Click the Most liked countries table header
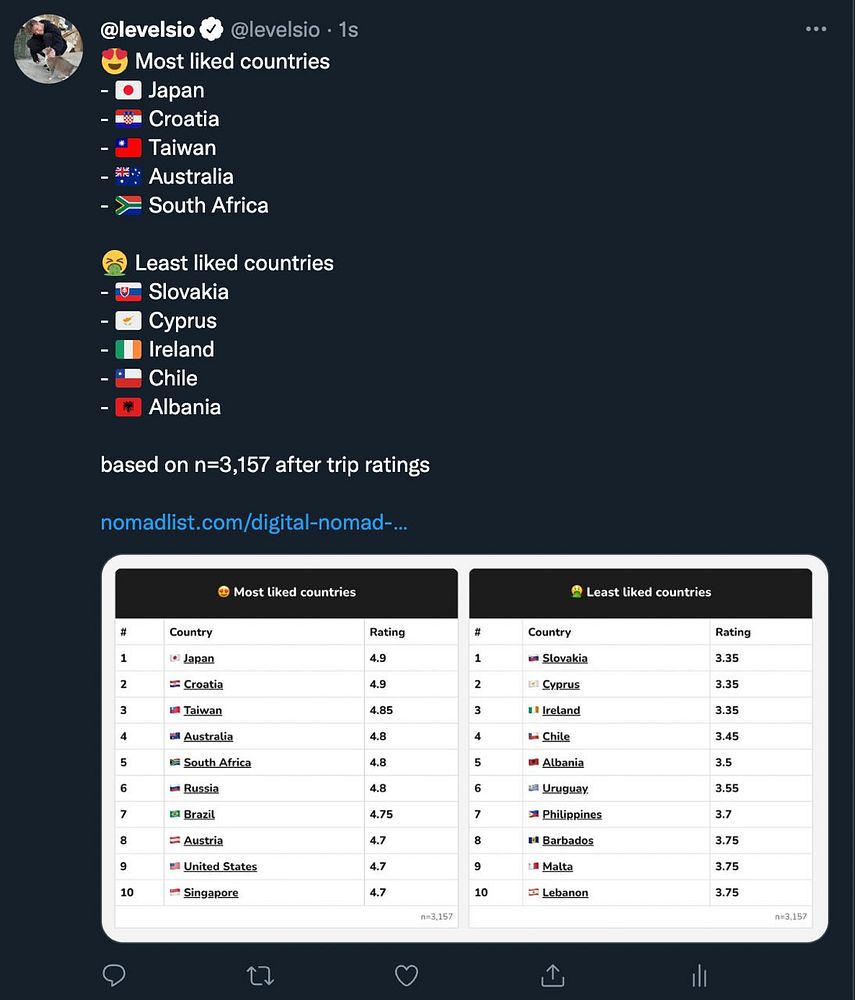The width and height of the screenshot is (855, 1000). [x=287, y=592]
